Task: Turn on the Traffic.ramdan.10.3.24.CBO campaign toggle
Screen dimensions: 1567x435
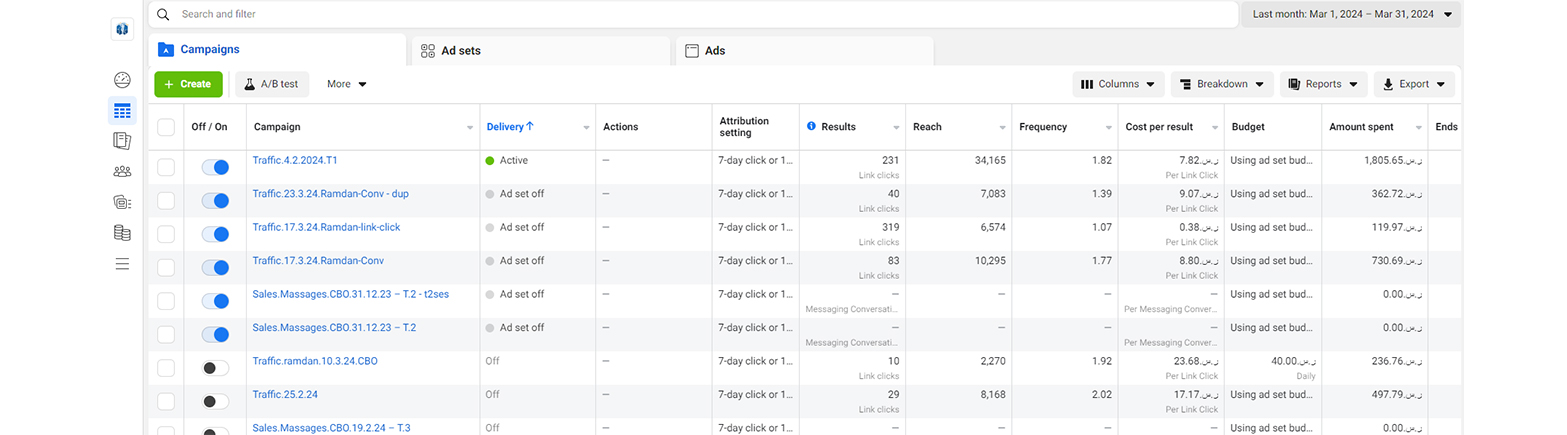Action: 215,368
